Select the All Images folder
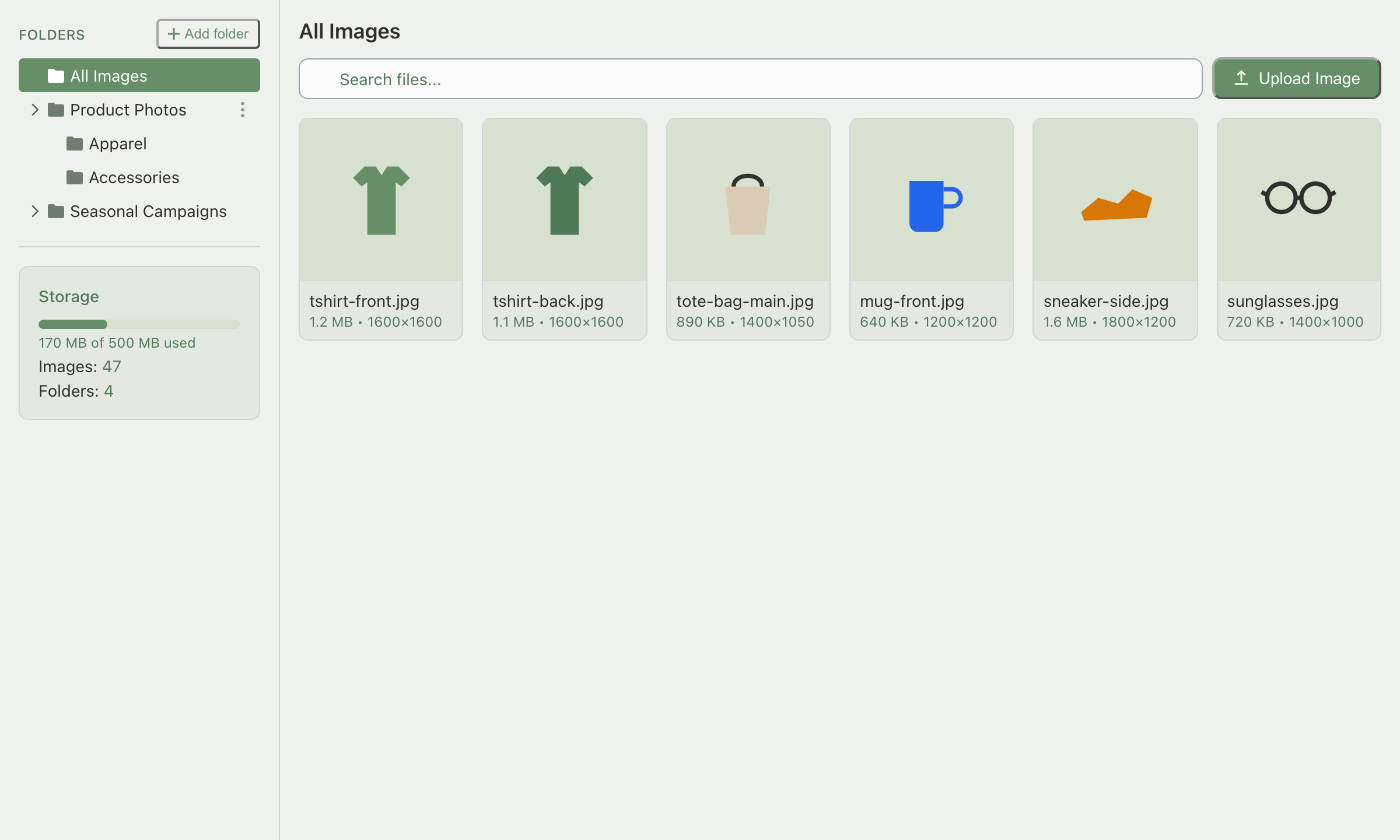Viewport: 1400px width, 840px height. click(x=139, y=76)
